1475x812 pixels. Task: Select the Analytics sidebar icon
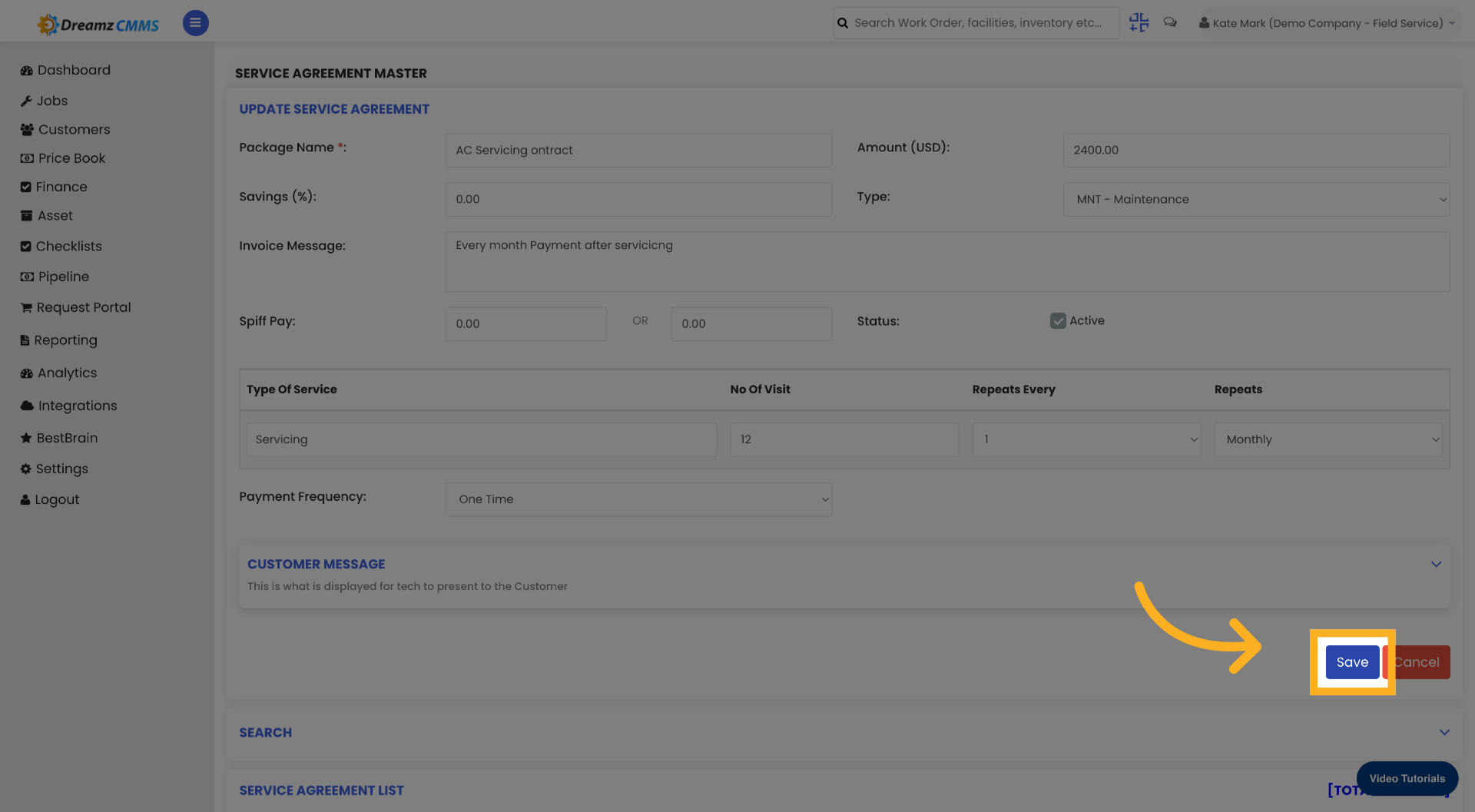(x=25, y=373)
